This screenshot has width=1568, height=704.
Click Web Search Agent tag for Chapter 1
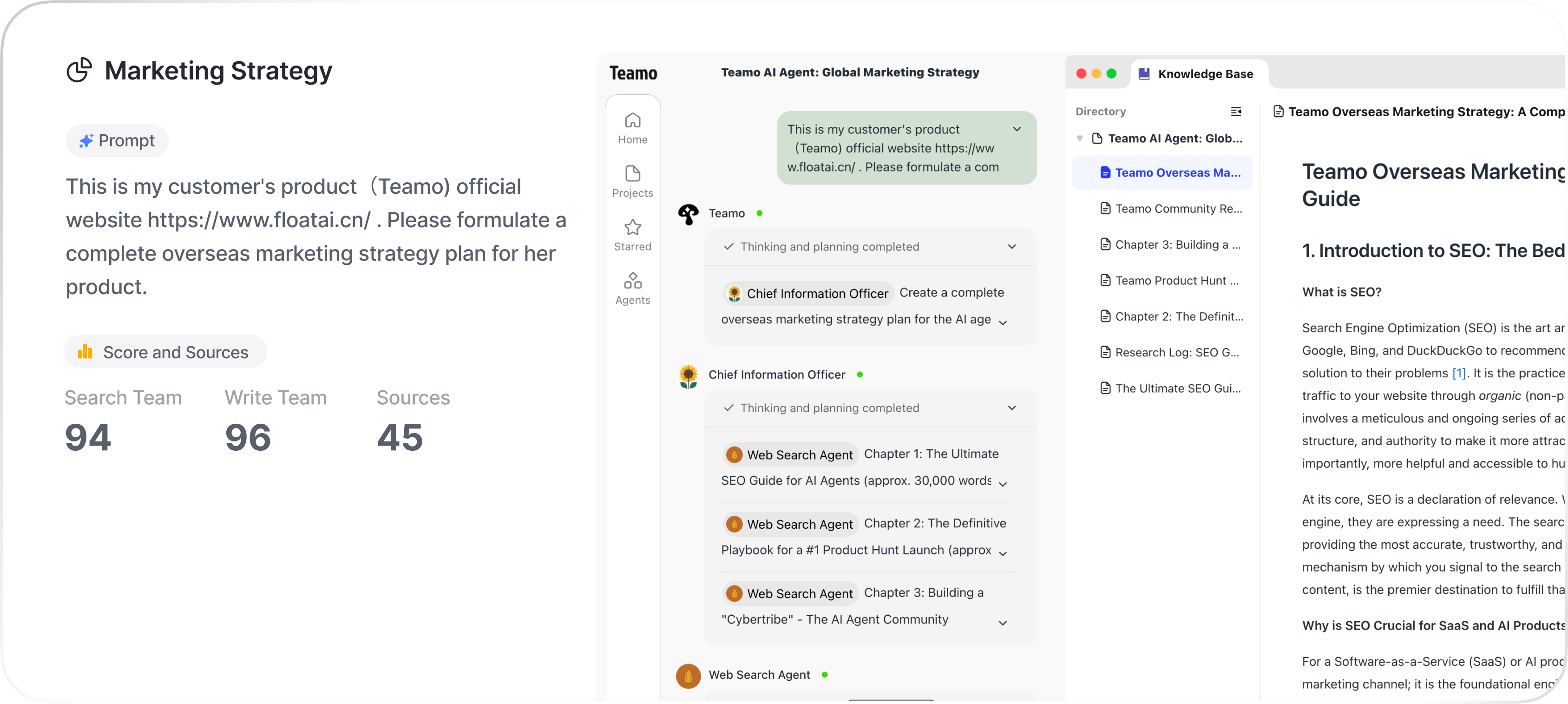[790, 455]
